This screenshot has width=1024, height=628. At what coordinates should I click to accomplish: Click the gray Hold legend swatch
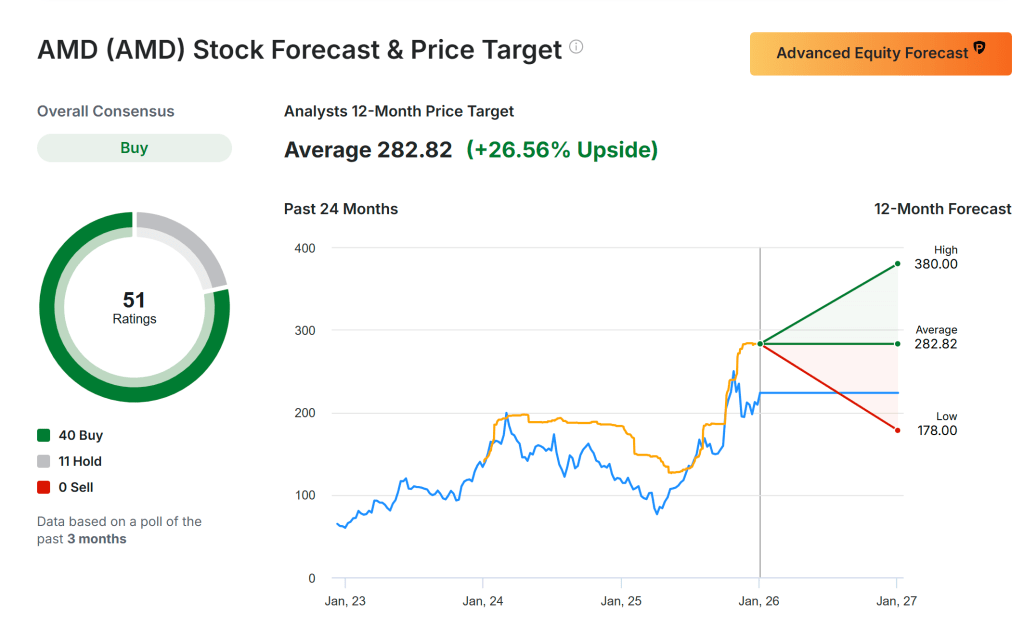(43, 462)
